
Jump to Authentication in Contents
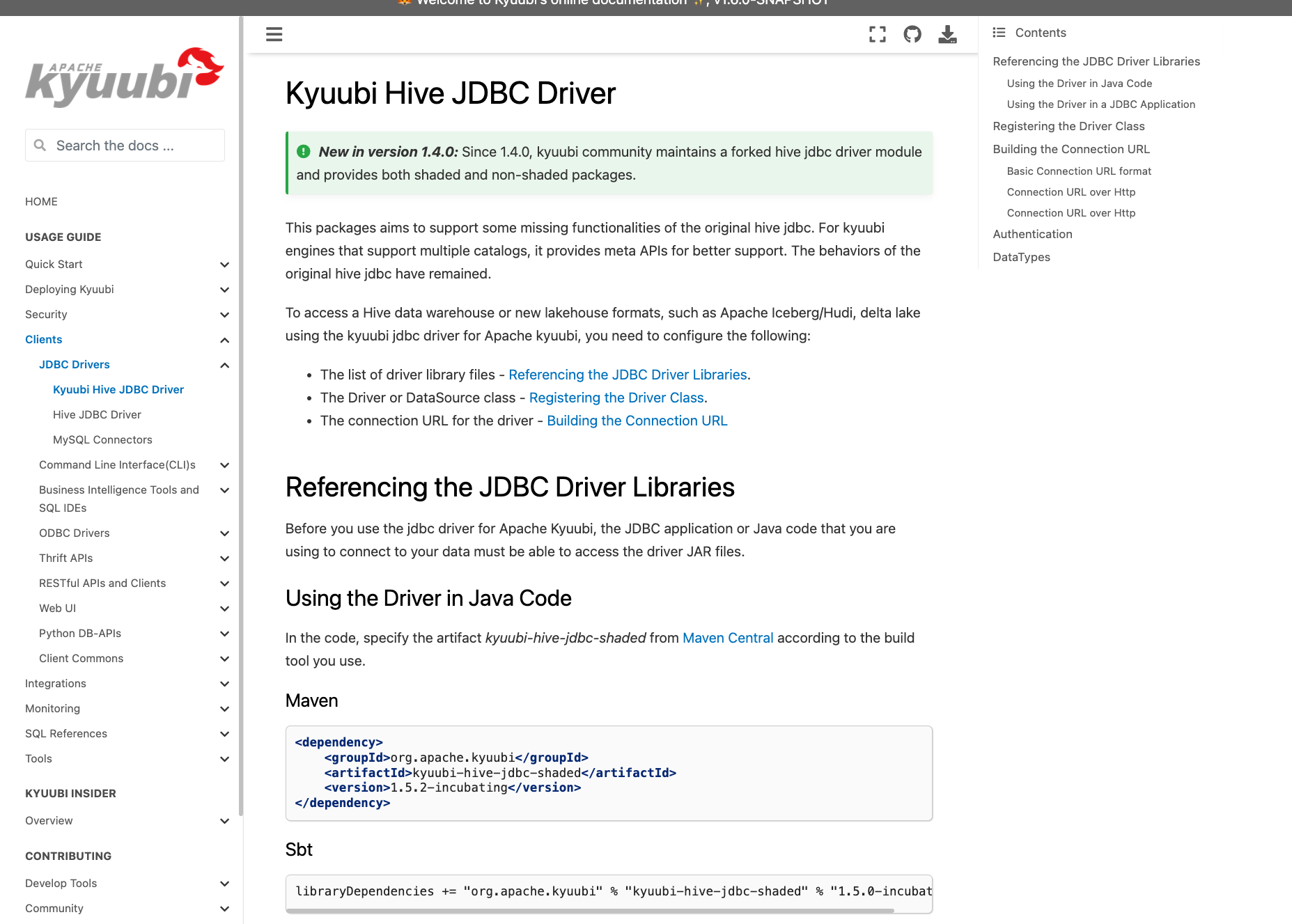[1032, 234]
